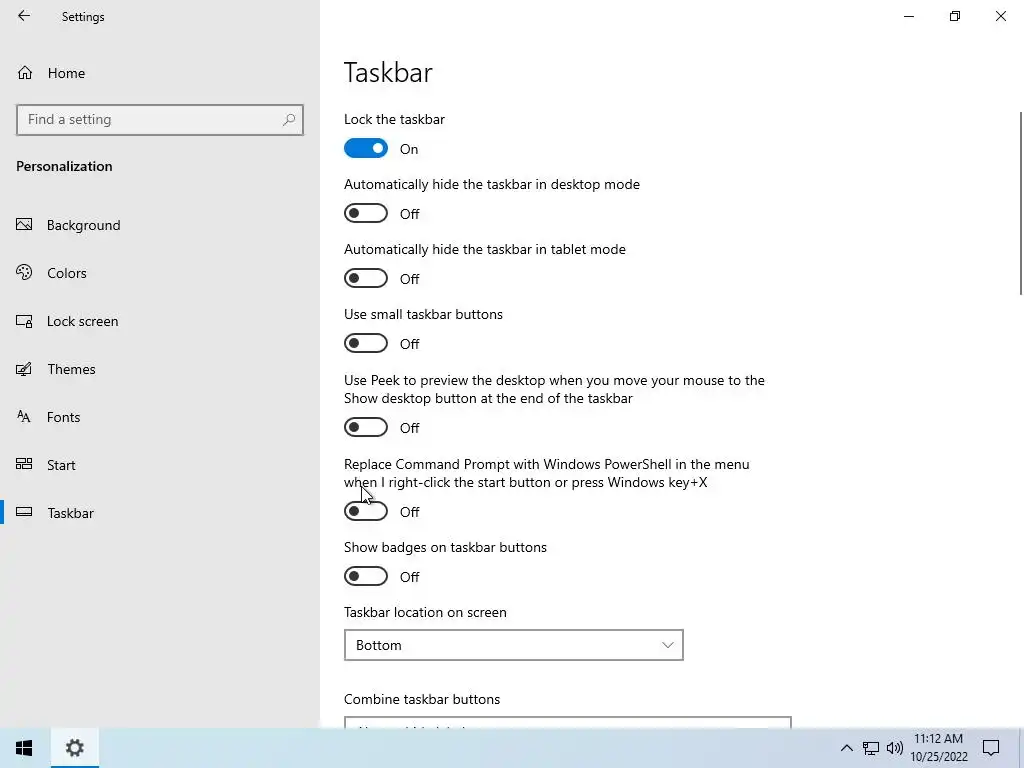Screen dimensions: 1024x768
Task: Toggle Replace Command Prompt with PowerShell
Action: 366,511
